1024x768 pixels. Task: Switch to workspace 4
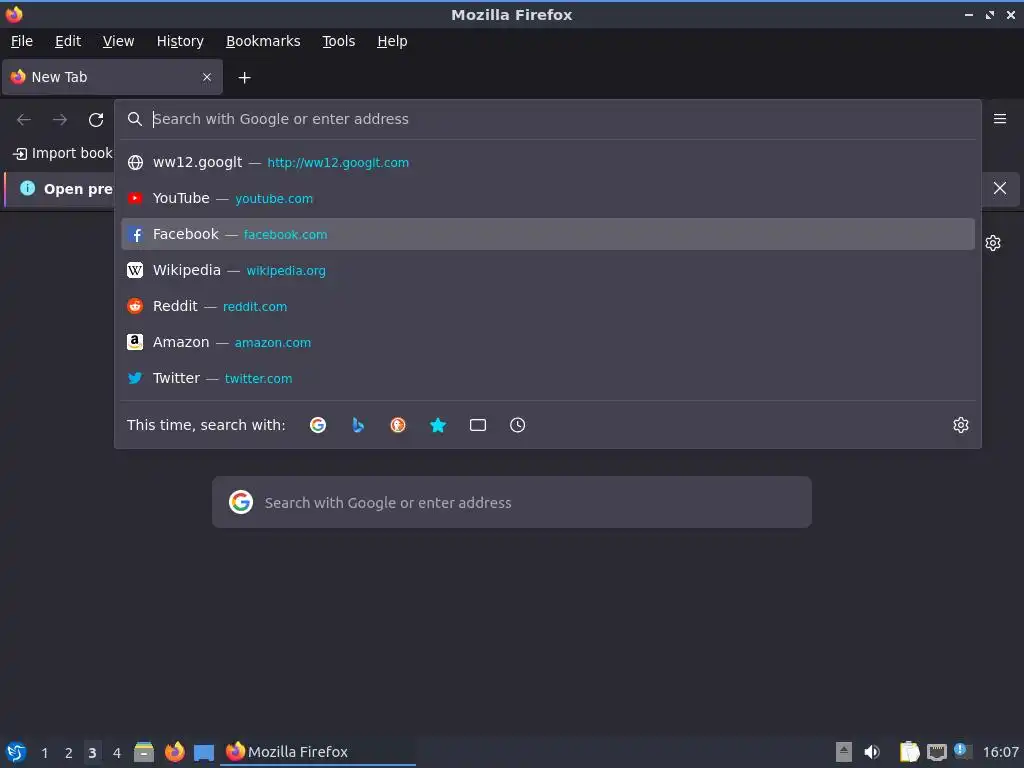(x=117, y=753)
